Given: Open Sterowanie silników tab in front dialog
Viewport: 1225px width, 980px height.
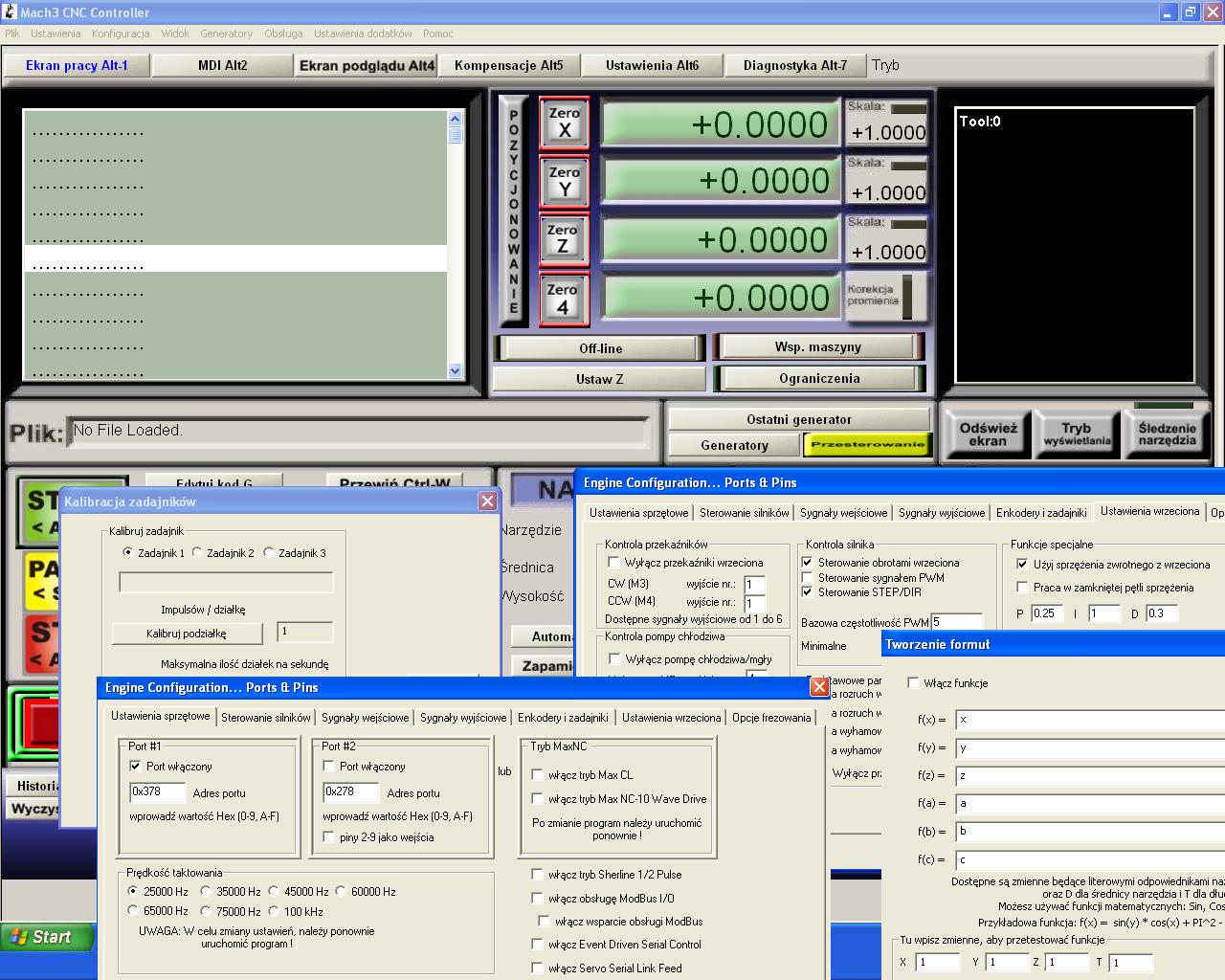Looking at the screenshot, I should click(265, 717).
